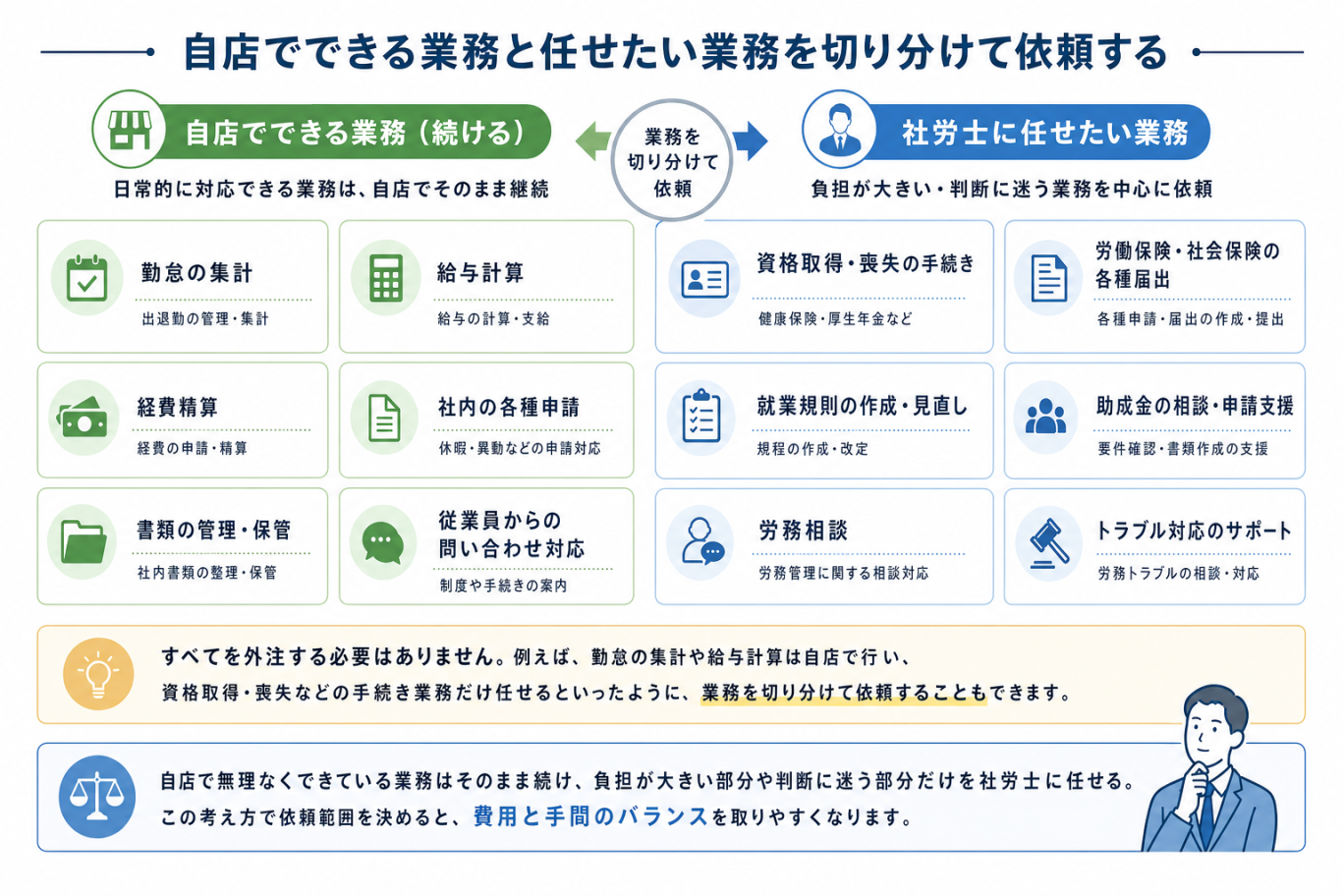Image resolution: width=1344 pixels, height=896 pixels.
Task: Click the blue balance scales icon
Action: click(96, 797)
